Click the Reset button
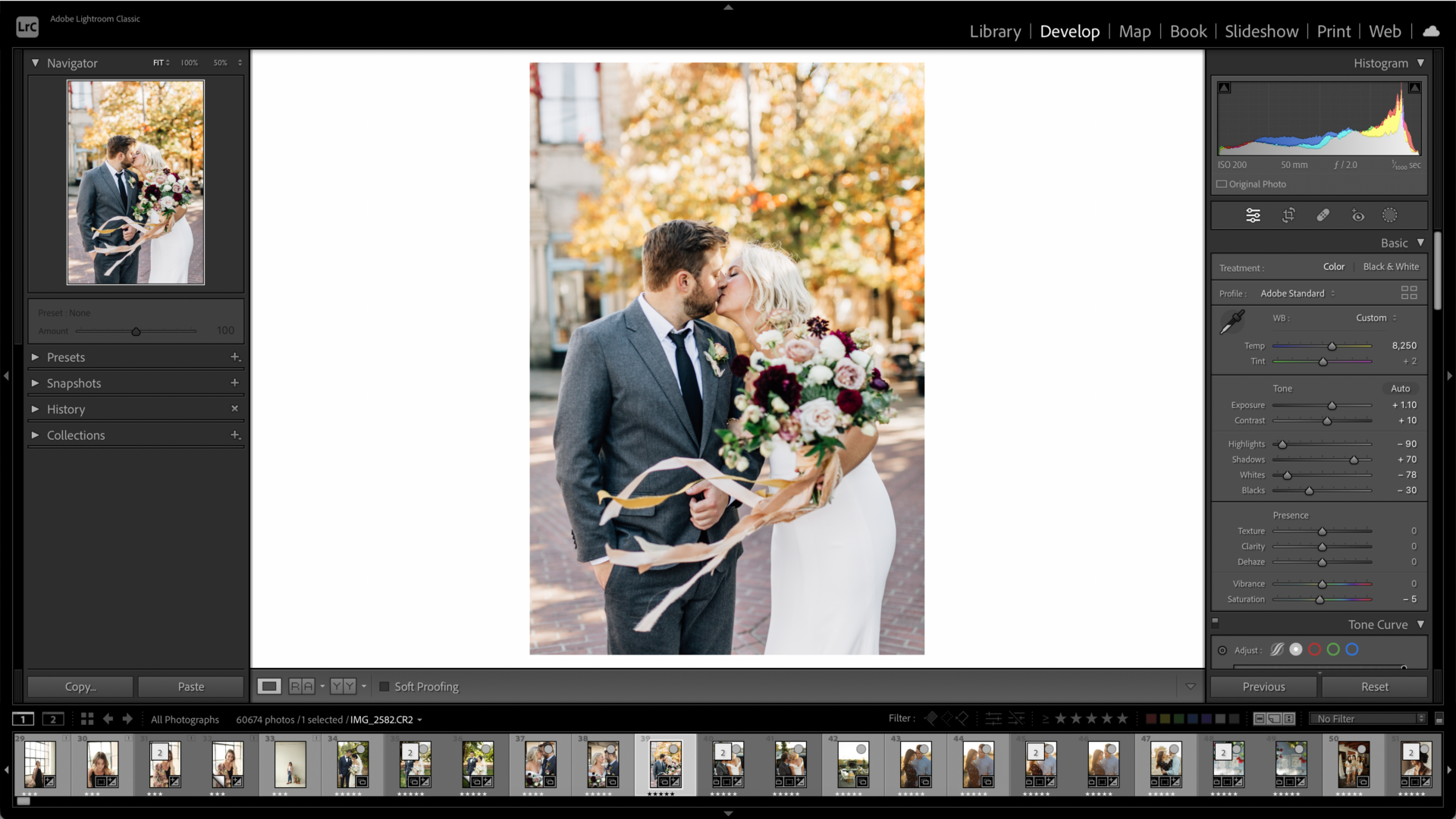 click(1374, 686)
